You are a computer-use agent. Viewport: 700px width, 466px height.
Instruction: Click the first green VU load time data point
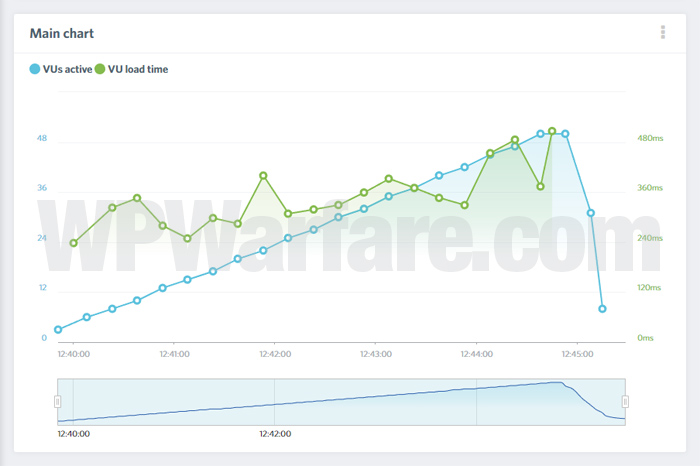click(x=74, y=243)
